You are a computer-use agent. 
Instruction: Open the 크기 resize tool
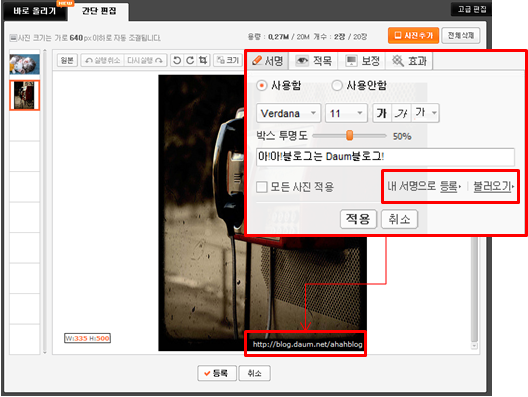coord(228,60)
